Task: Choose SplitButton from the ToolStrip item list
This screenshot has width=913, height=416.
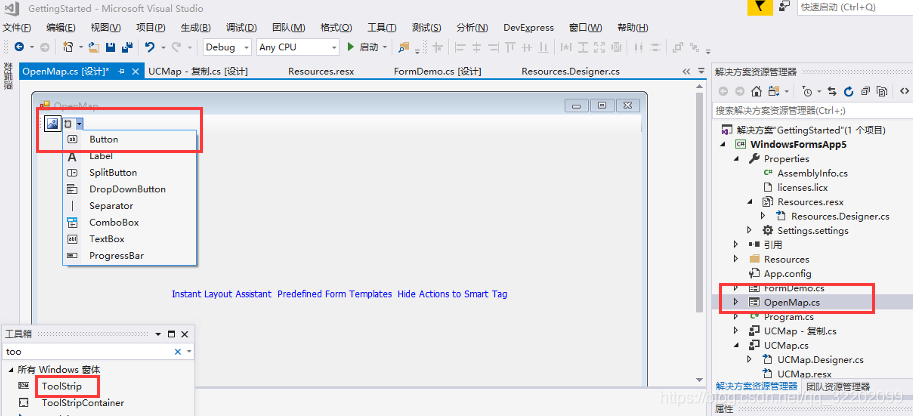Action: [x=129, y=172]
